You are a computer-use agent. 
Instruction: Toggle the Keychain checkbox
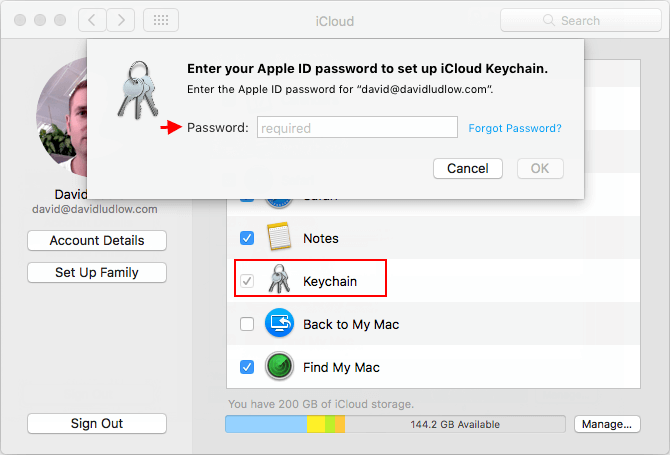pyautogui.click(x=247, y=281)
